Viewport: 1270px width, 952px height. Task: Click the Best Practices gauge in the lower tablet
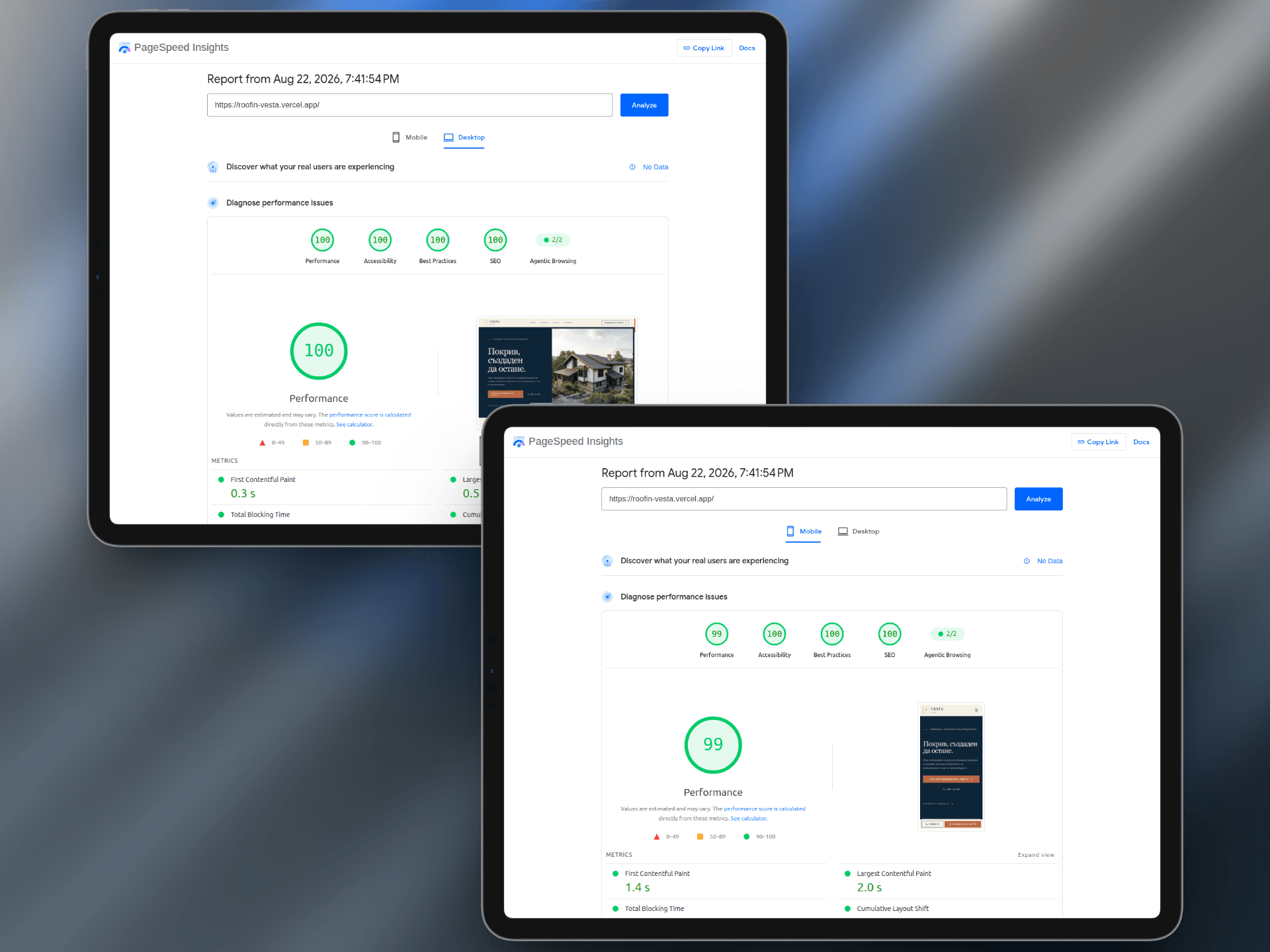pyautogui.click(x=832, y=634)
